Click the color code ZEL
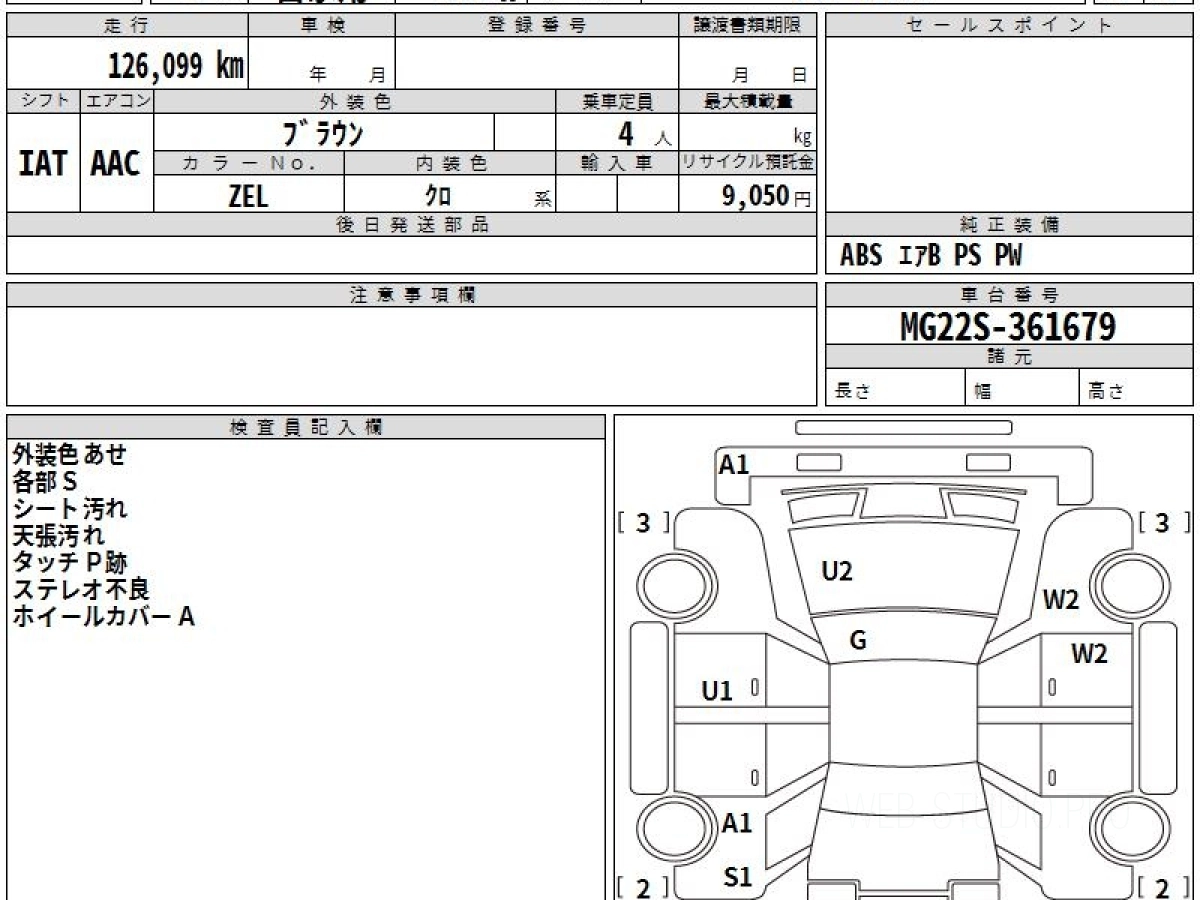1200x900 pixels. [248, 196]
